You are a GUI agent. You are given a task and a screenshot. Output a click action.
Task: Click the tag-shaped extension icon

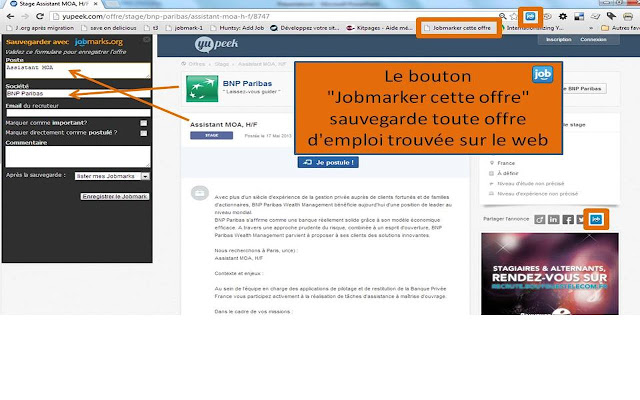611,16
